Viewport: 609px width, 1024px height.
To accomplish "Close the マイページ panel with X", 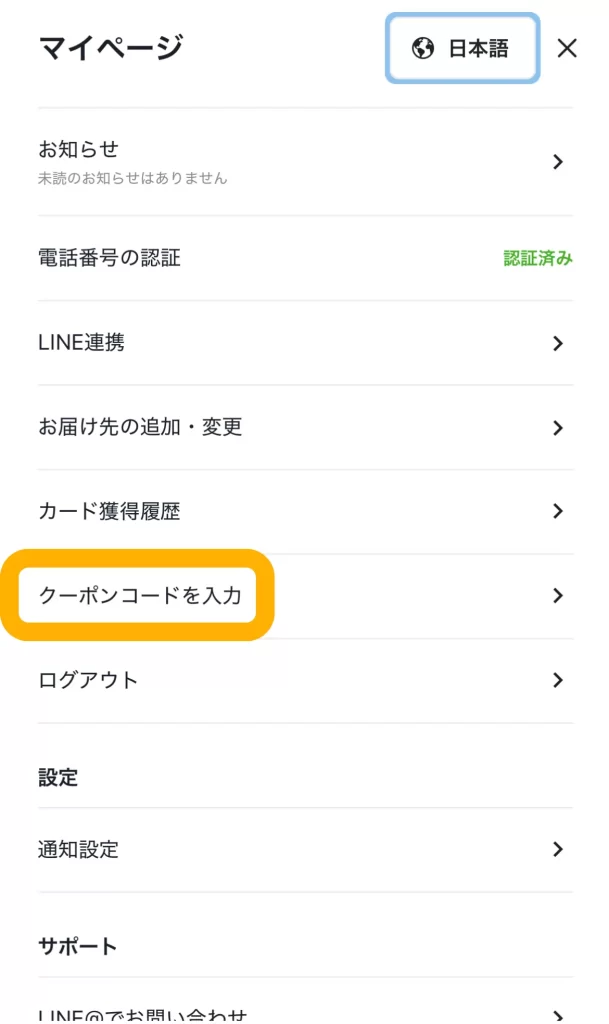I will (567, 48).
